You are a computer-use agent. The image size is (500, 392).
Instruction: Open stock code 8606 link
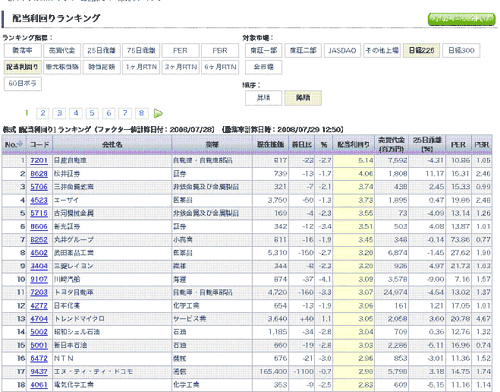pyautogui.click(x=39, y=227)
